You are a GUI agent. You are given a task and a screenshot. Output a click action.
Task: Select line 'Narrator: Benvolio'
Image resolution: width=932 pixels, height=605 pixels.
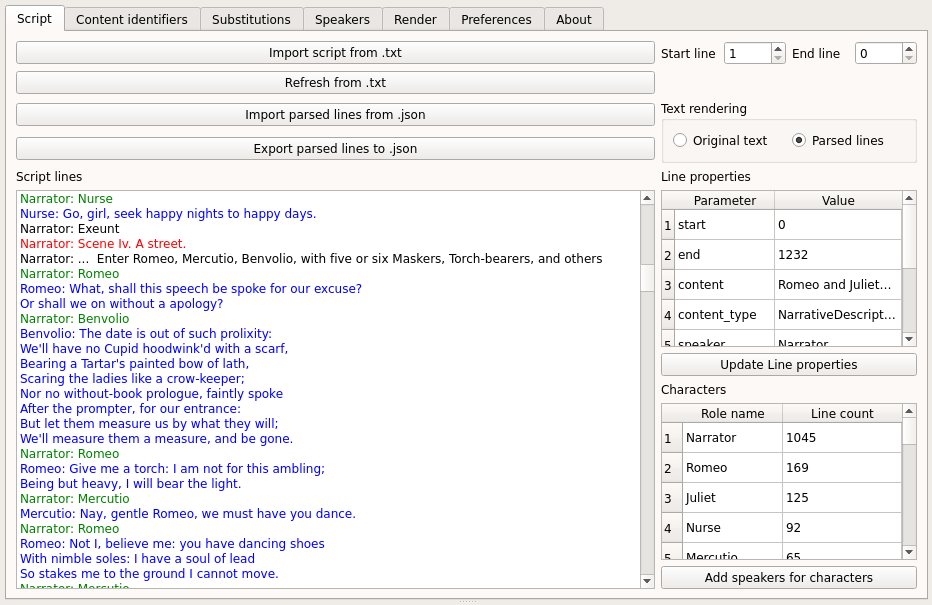pyautogui.click(x=74, y=319)
